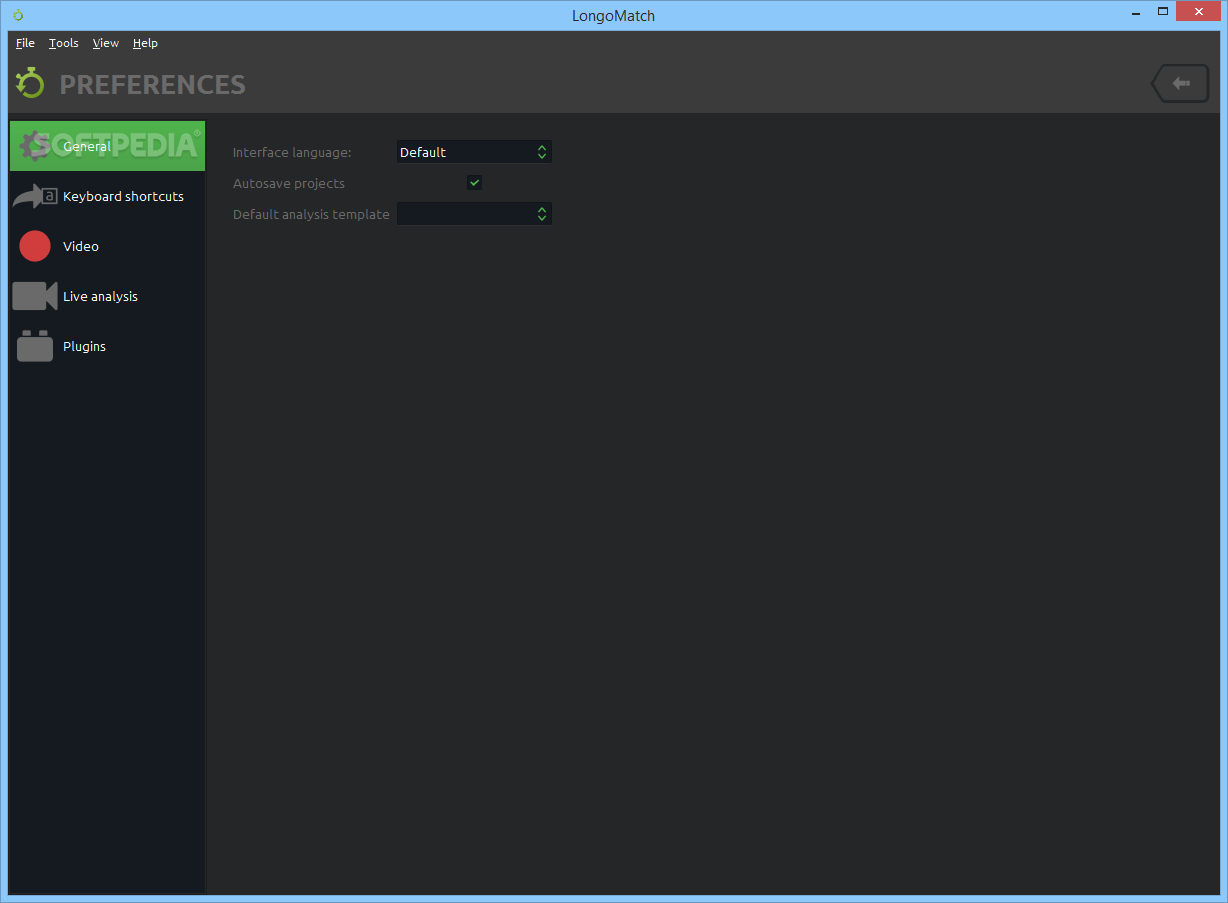Image resolution: width=1228 pixels, height=903 pixels.
Task: Close the LongoMatch window
Action: coord(1199,12)
